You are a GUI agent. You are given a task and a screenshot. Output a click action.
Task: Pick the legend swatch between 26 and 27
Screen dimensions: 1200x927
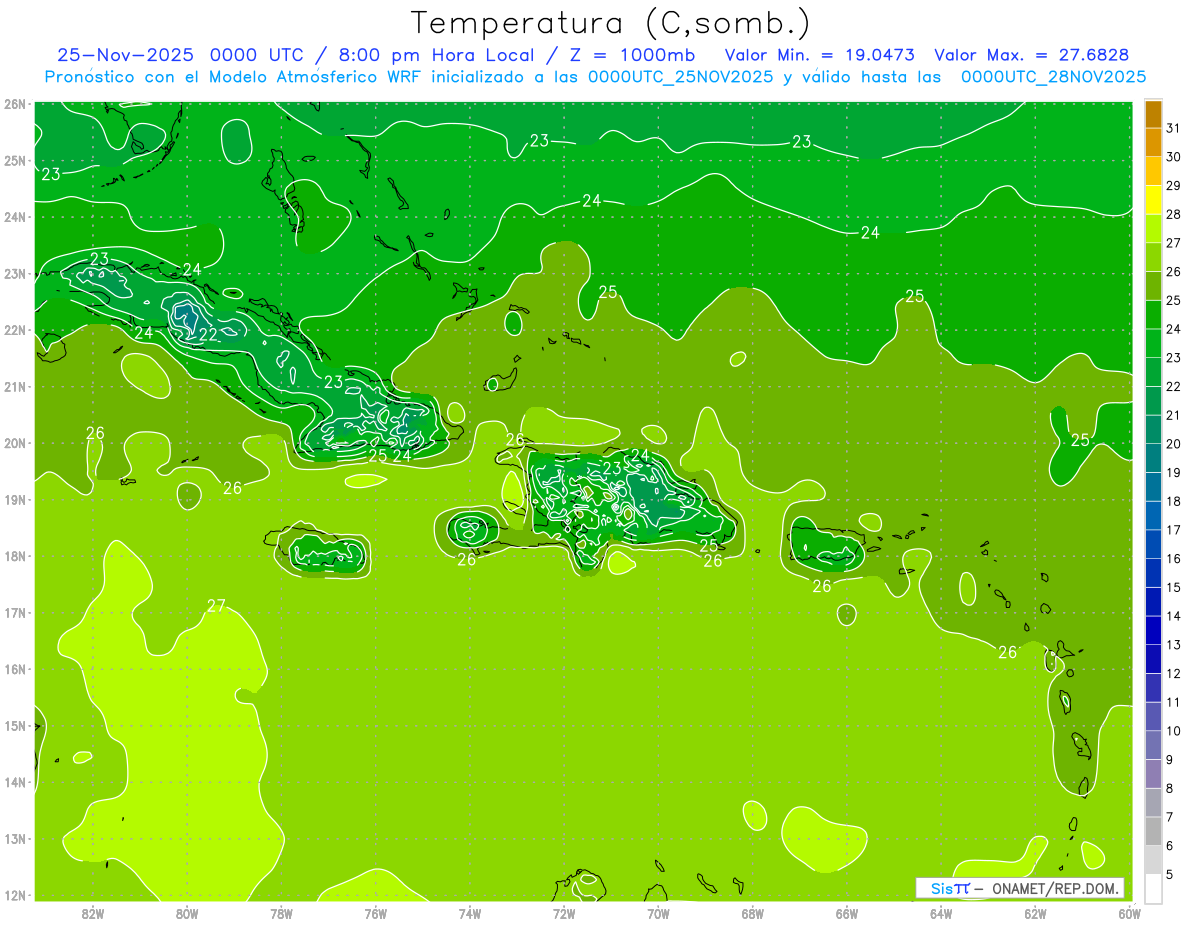1153,257
